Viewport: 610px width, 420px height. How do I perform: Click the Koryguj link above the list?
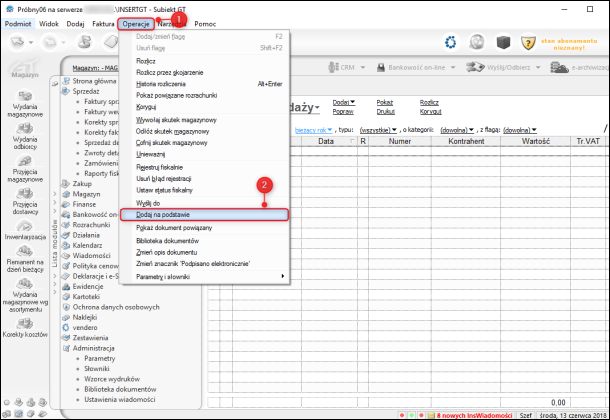[x=430, y=112]
